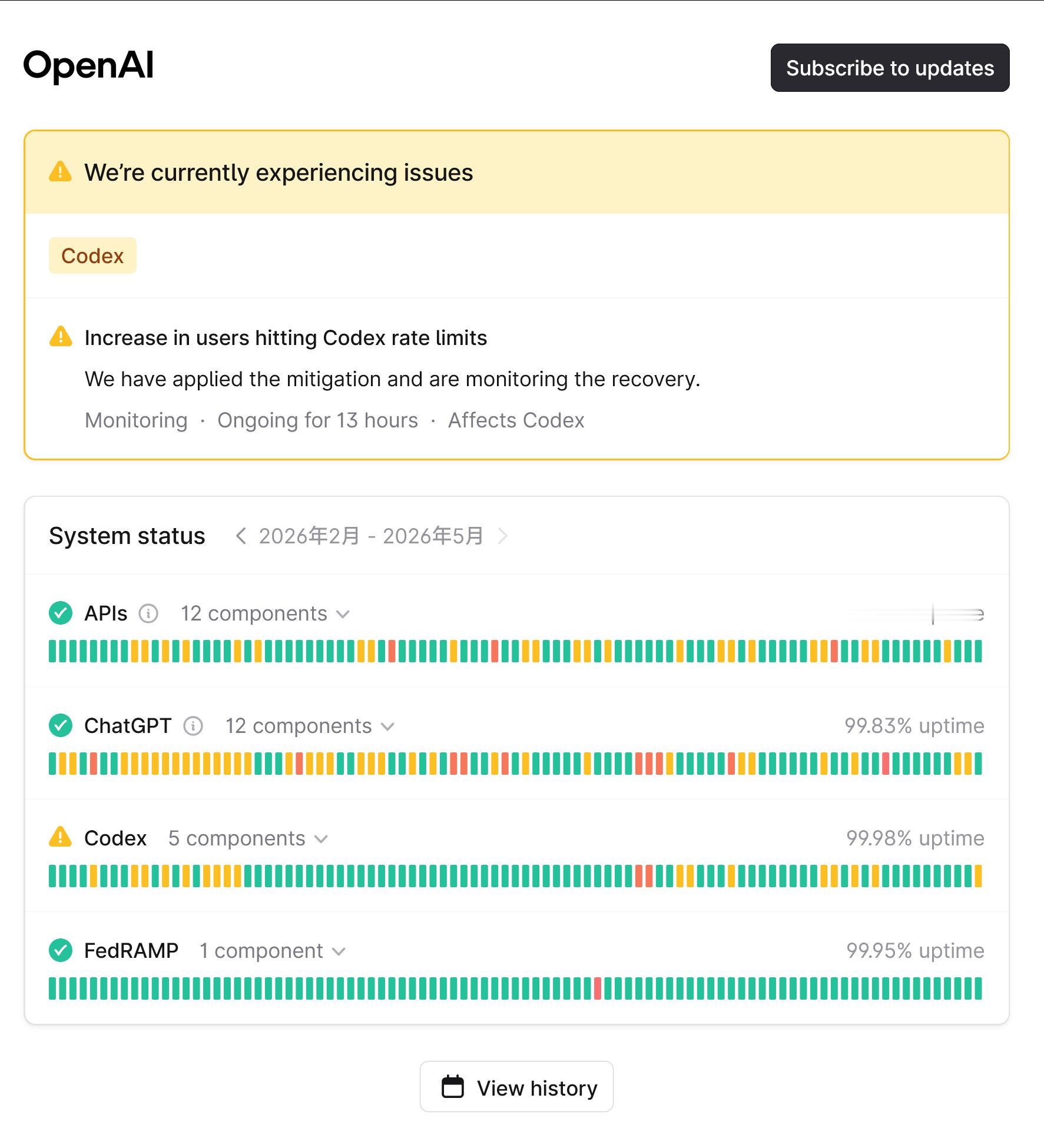Open View history
Image resolution: width=1044 pixels, height=1148 pixels.
click(x=516, y=1087)
